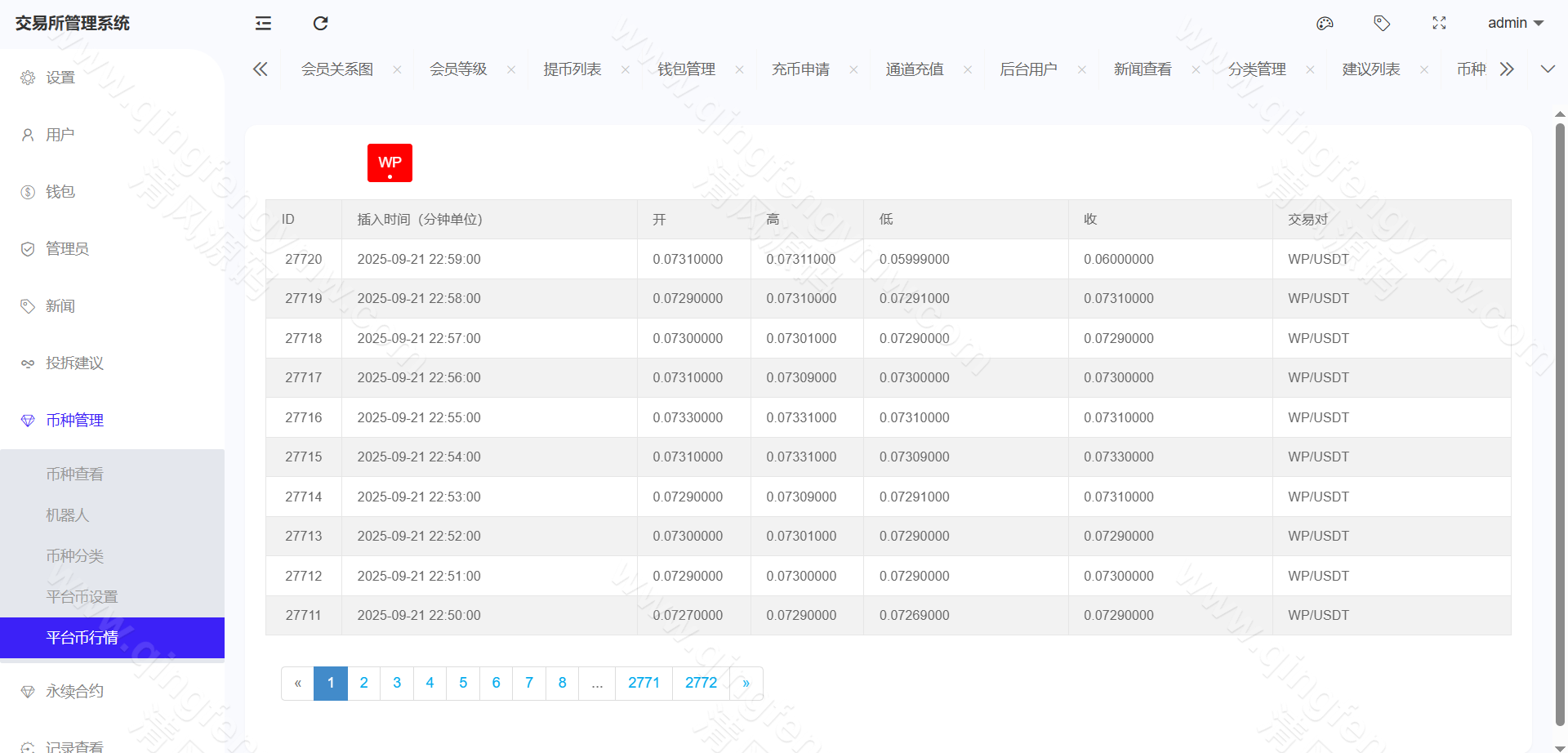
Task: Open the theme palette icon
Action: click(1325, 23)
